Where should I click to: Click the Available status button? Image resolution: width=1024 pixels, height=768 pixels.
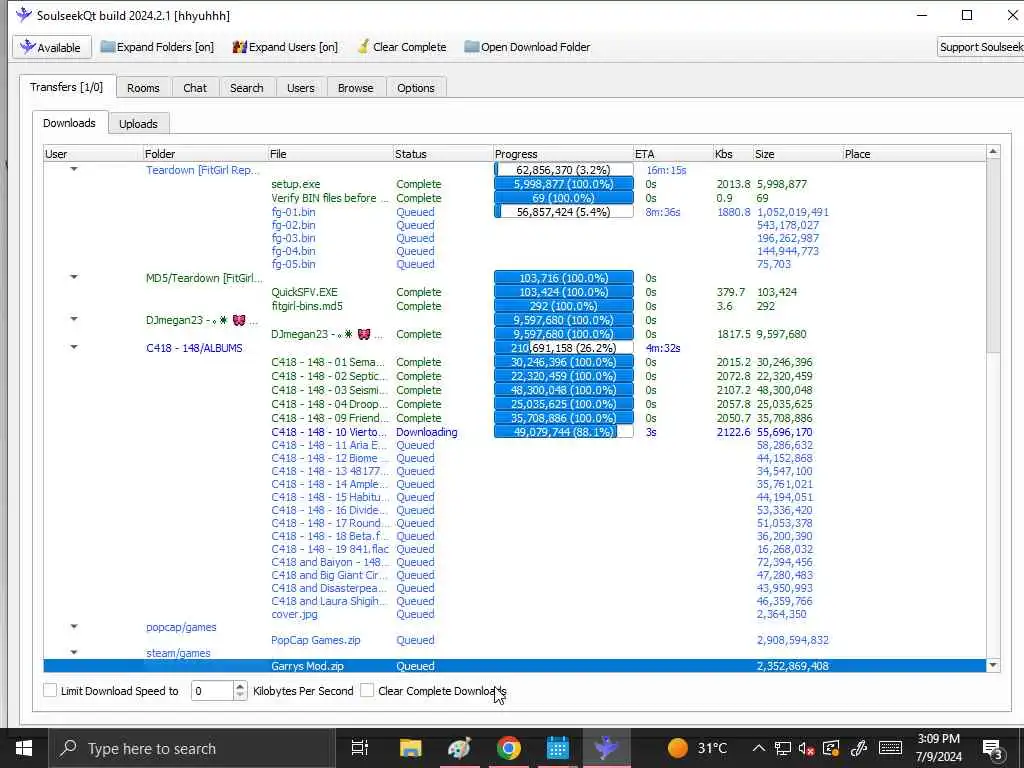(52, 47)
